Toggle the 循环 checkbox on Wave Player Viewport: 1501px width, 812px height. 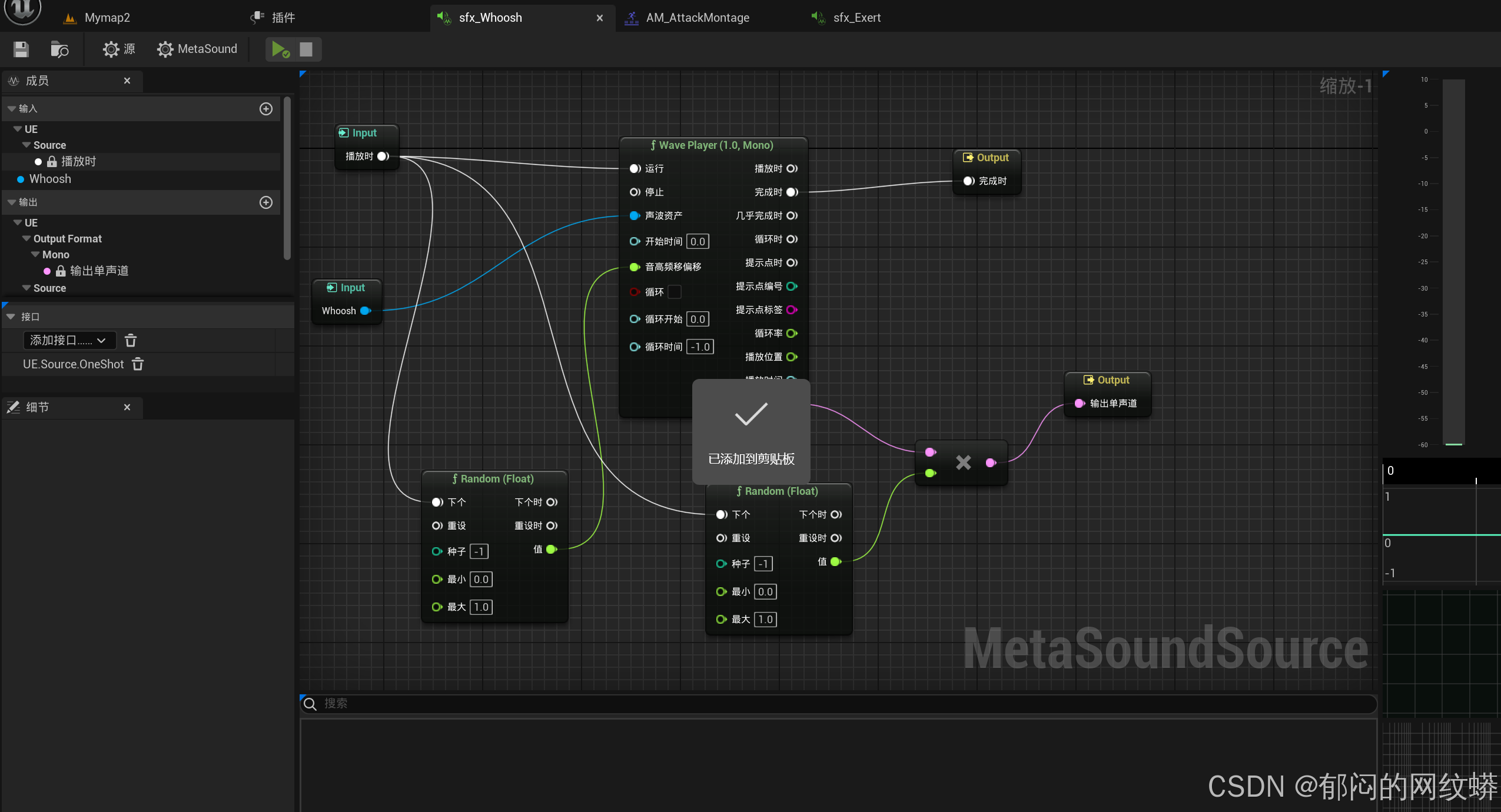coord(675,292)
